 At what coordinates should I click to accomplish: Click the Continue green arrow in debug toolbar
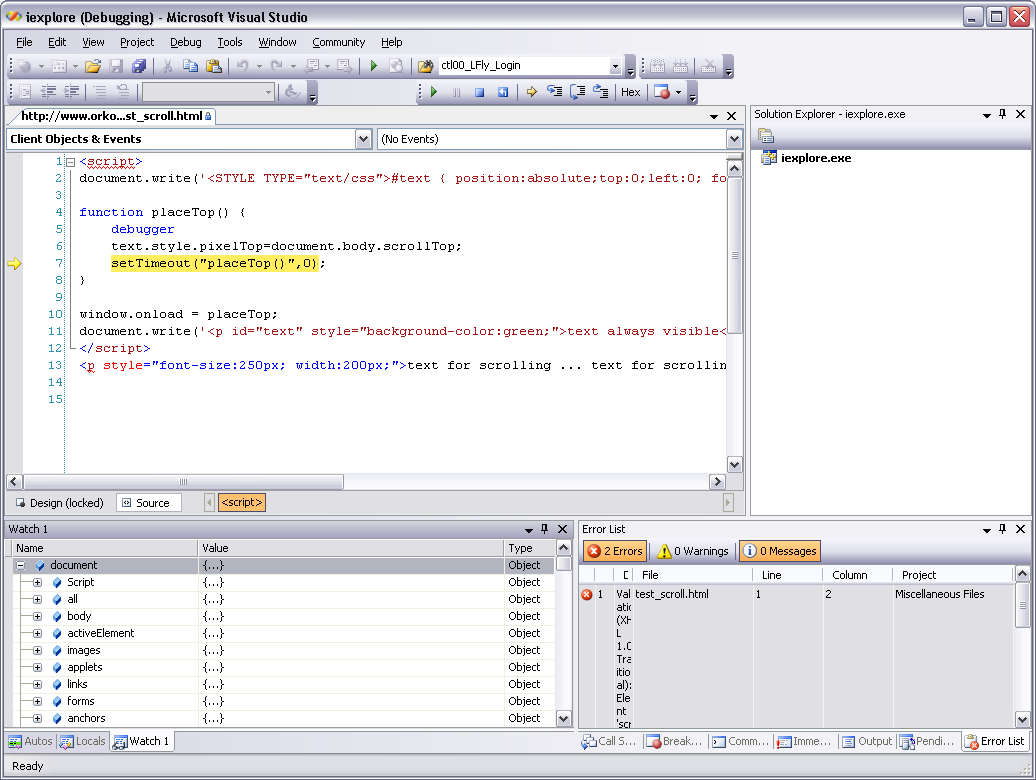[434, 92]
